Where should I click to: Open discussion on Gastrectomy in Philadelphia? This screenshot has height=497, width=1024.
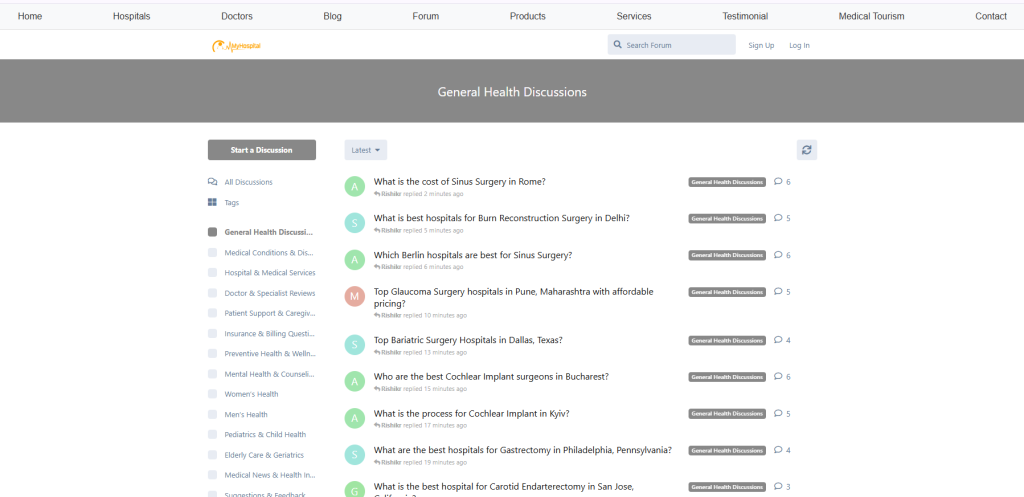click(522, 450)
